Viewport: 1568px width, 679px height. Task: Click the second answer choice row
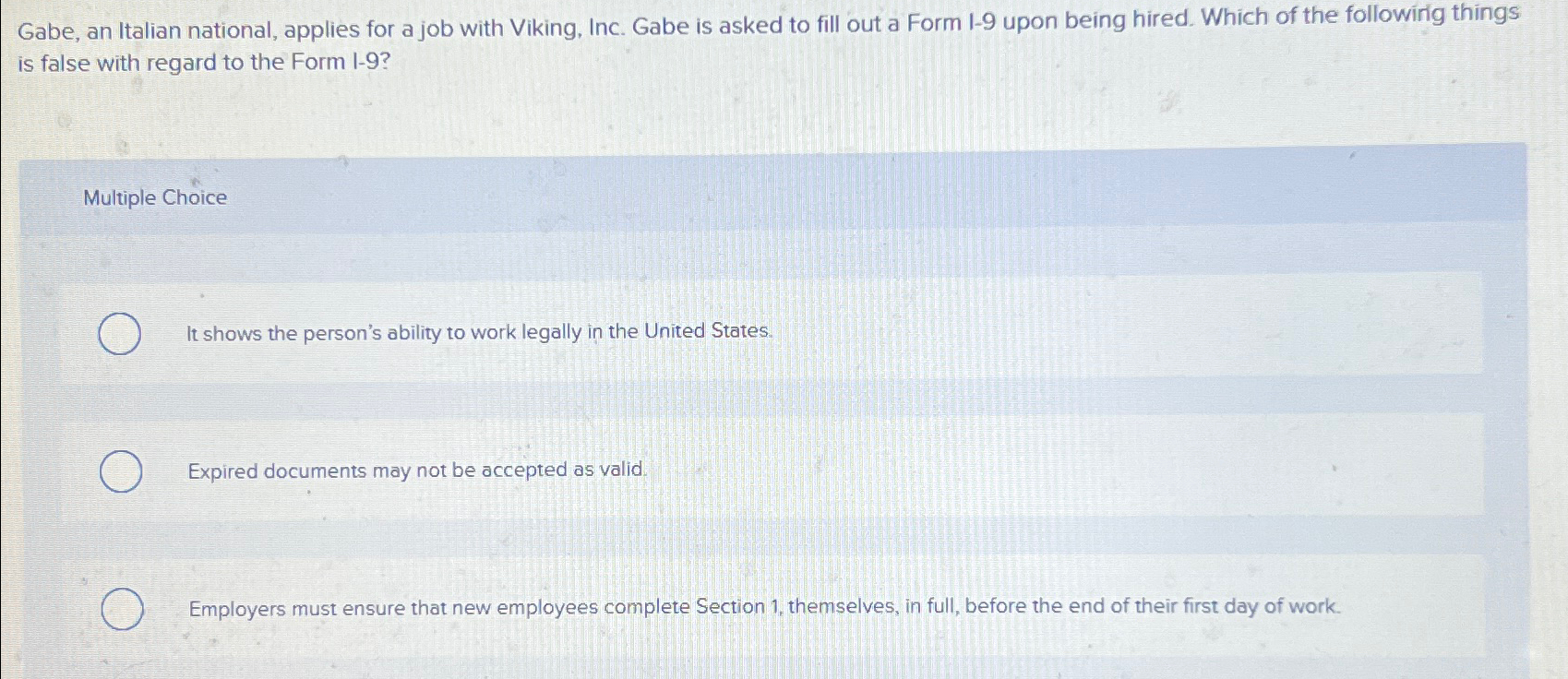click(x=646, y=471)
